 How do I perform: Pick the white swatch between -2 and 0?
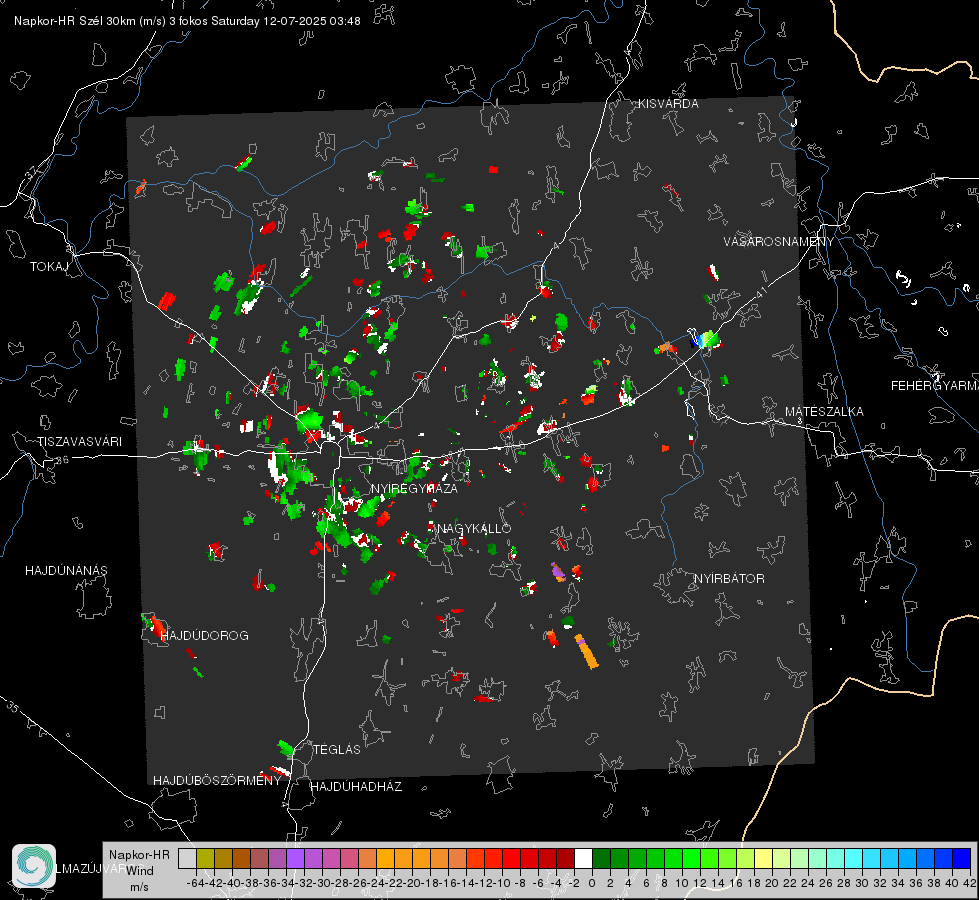coord(583,858)
